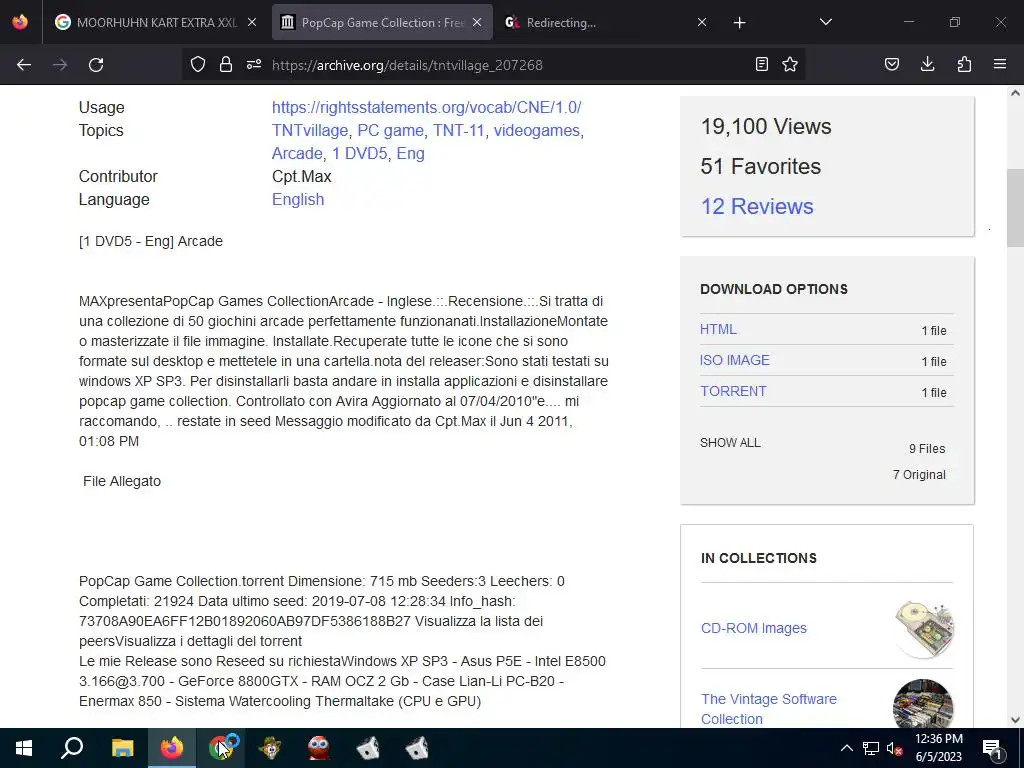Open the Windows Start menu
1024x768 pixels.
[24, 748]
